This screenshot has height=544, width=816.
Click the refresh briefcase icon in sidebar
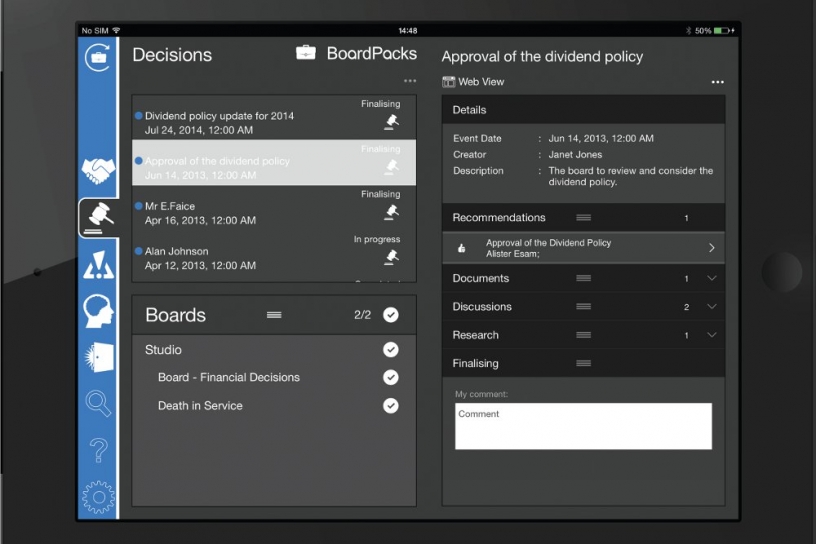point(98,57)
